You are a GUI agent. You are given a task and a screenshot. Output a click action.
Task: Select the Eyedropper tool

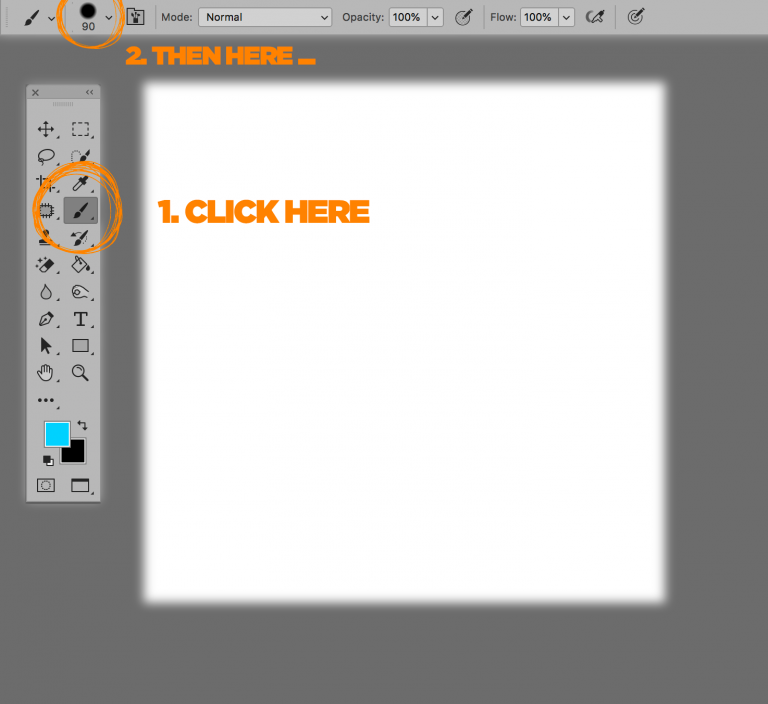[x=80, y=183]
